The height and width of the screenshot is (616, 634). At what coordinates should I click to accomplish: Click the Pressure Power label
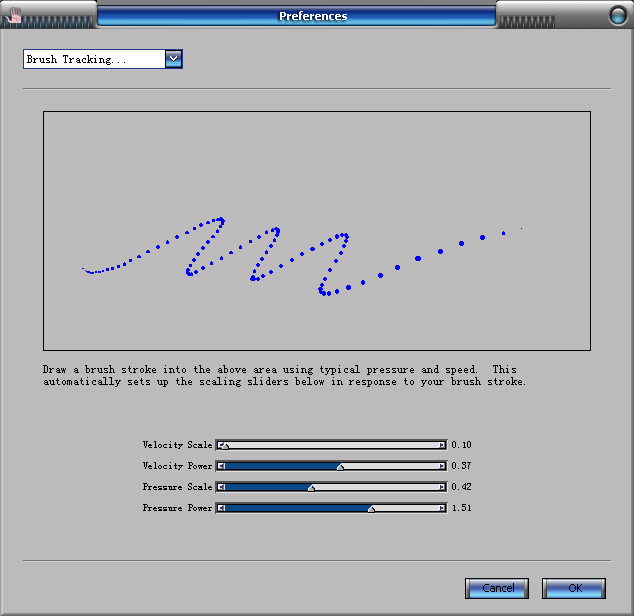click(x=177, y=508)
